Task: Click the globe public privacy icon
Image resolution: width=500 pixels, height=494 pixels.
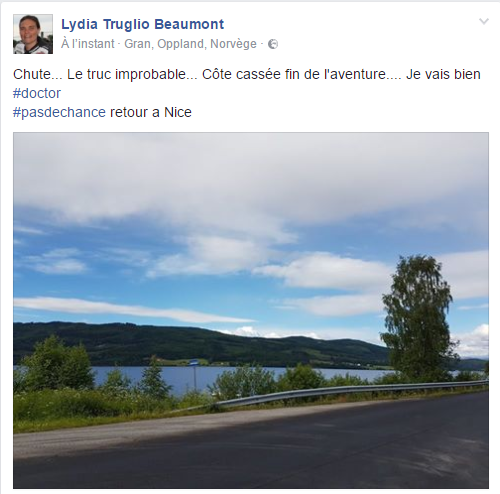Action: (x=273, y=44)
